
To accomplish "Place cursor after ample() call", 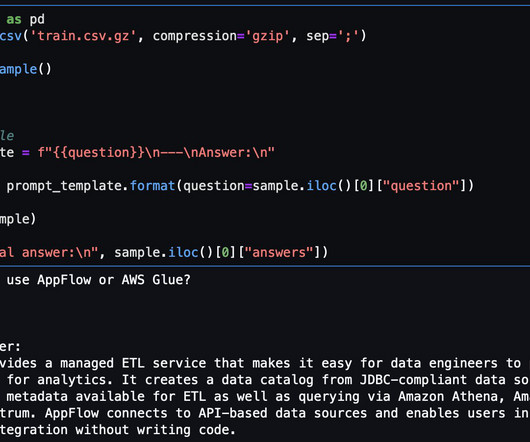I will pyautogui.click(x=51, y=69).
